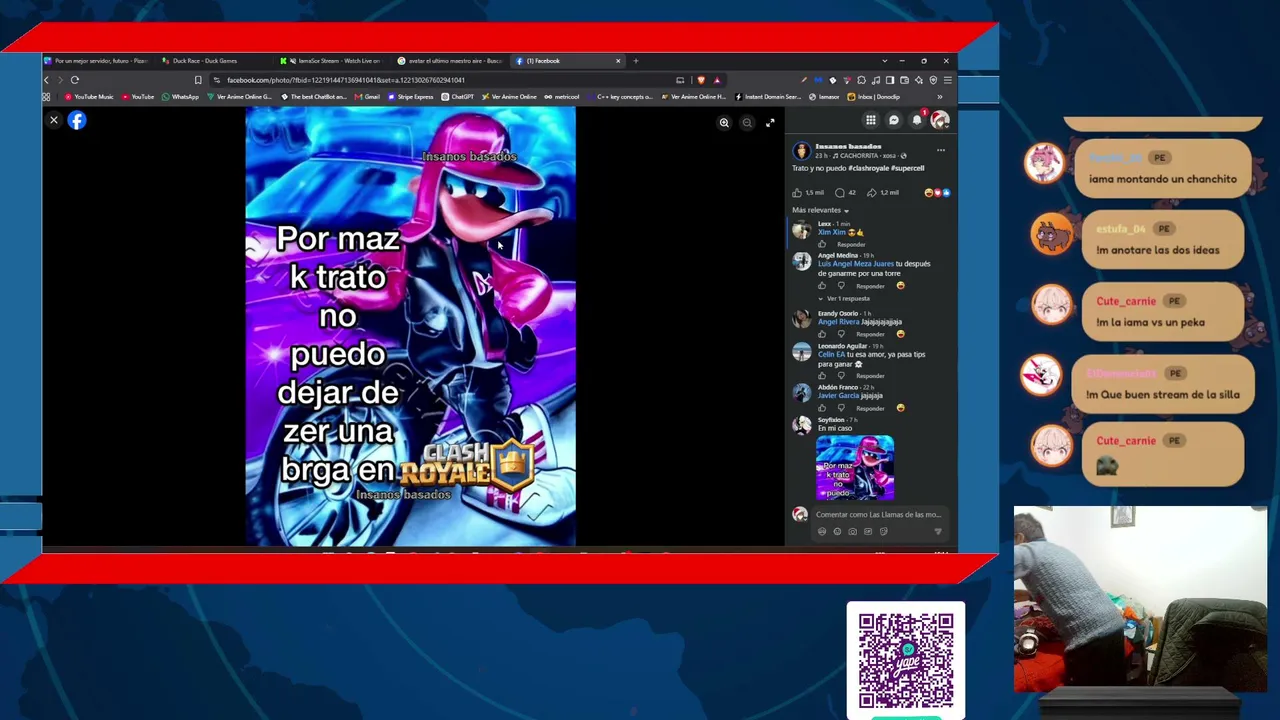Switch to the IamaSce Stream tab
Image resolution: width=1280 pixels, height=720 pixels.
click(x=332, y=61)
